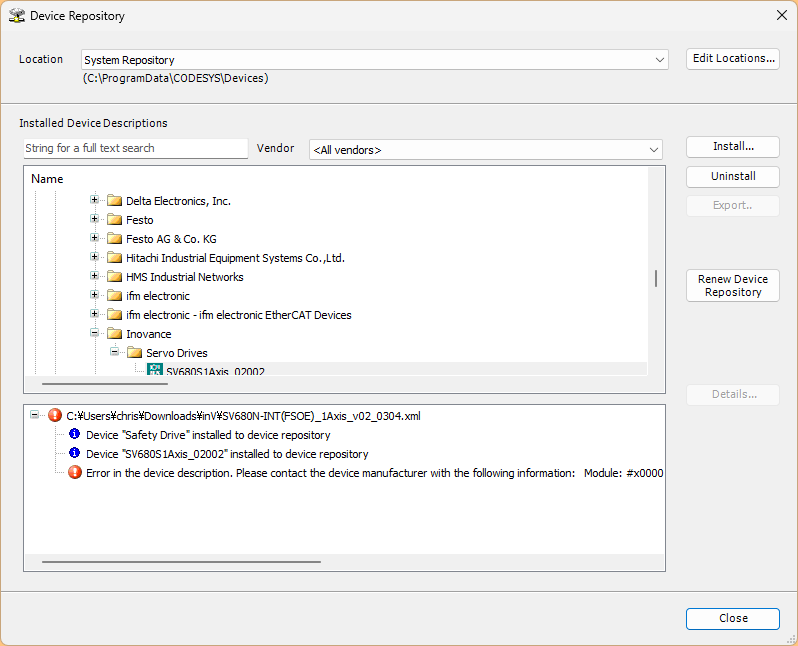Click the SV680S1Axis_02002 device icon in tree
This screenshot has height=646, width=798.
click(155, 370)
